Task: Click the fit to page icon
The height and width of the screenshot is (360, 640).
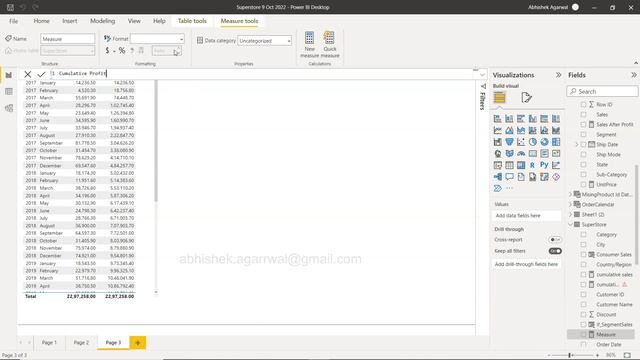Action: pos(627,355)
